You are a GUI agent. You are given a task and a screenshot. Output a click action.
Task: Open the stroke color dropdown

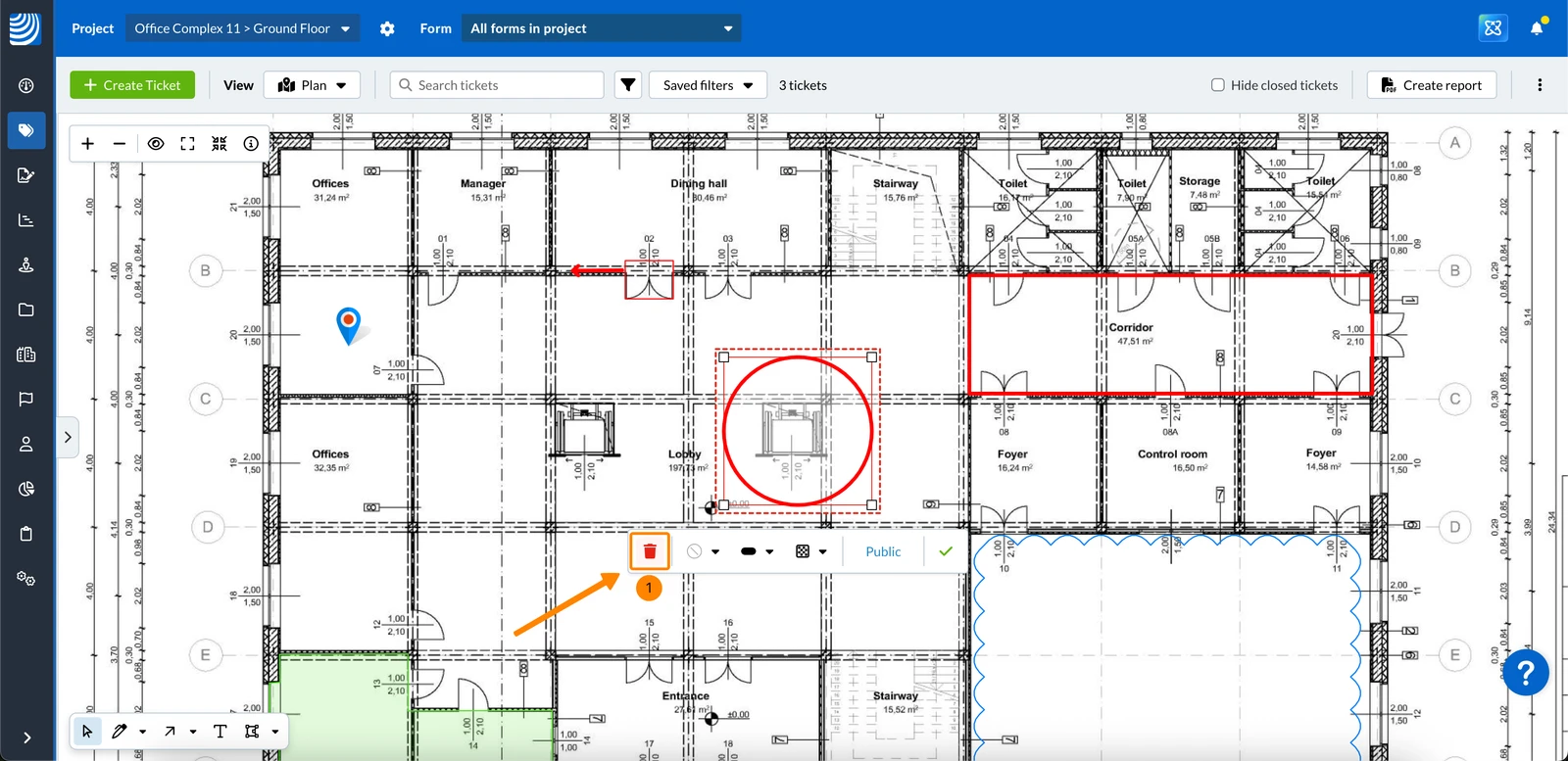[757, 551]
